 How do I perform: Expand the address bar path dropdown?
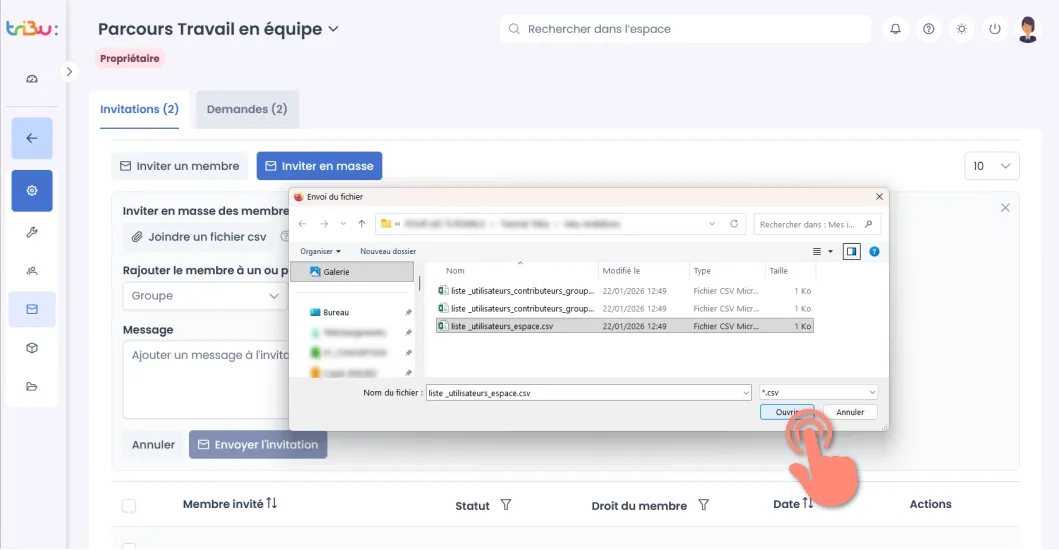coord(712,224)
